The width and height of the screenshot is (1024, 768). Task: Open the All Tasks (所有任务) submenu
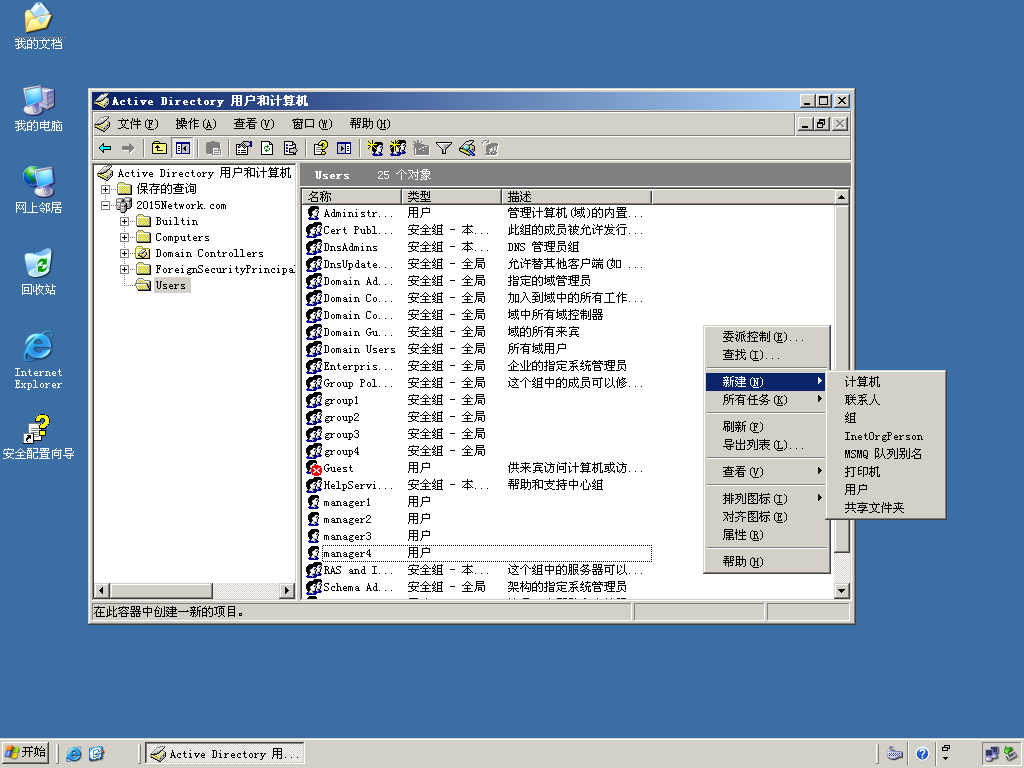(x=766, y=400)
